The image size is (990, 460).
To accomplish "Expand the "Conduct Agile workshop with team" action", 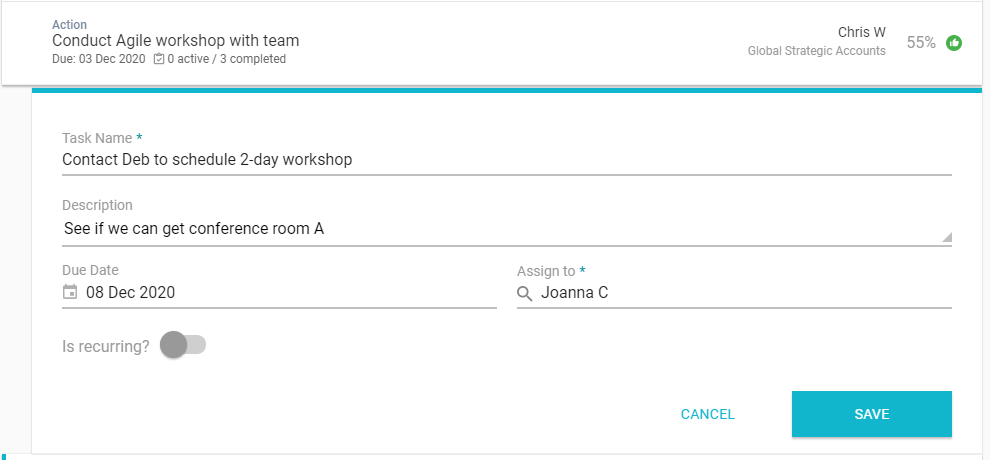I will (176, 41).
